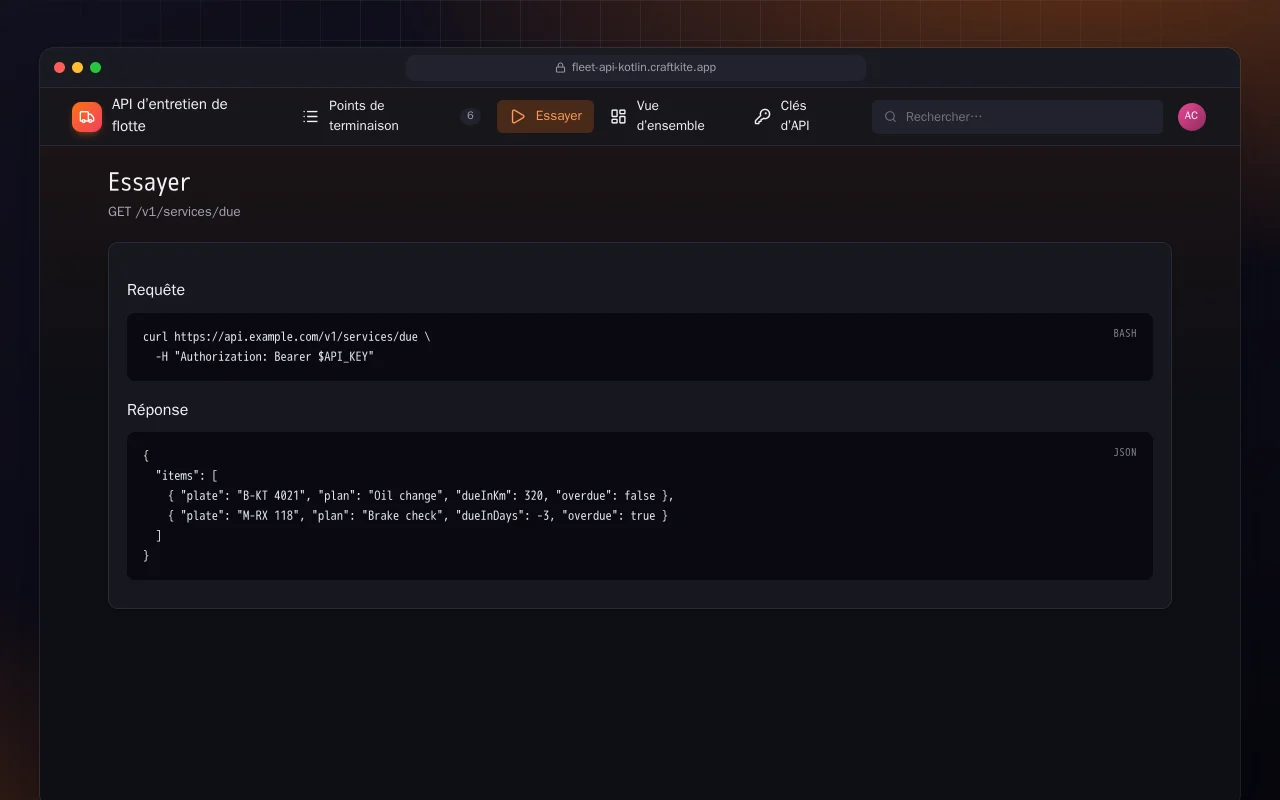Click the list icon beside Points de terminaison

click(x=311, y=117)
